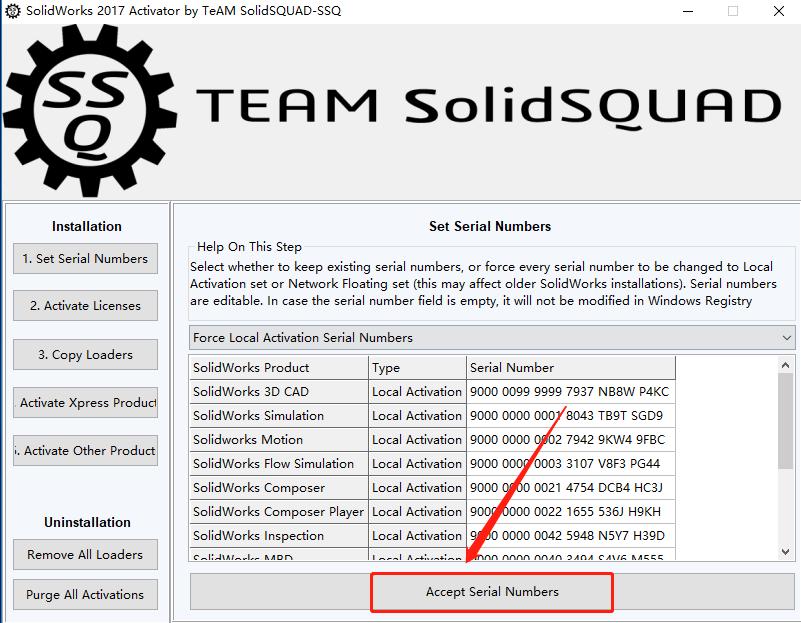The height and width of the screenshot is (623, 801).
Task: Edit the Composer Player serial number
Action: click(569, 511)
